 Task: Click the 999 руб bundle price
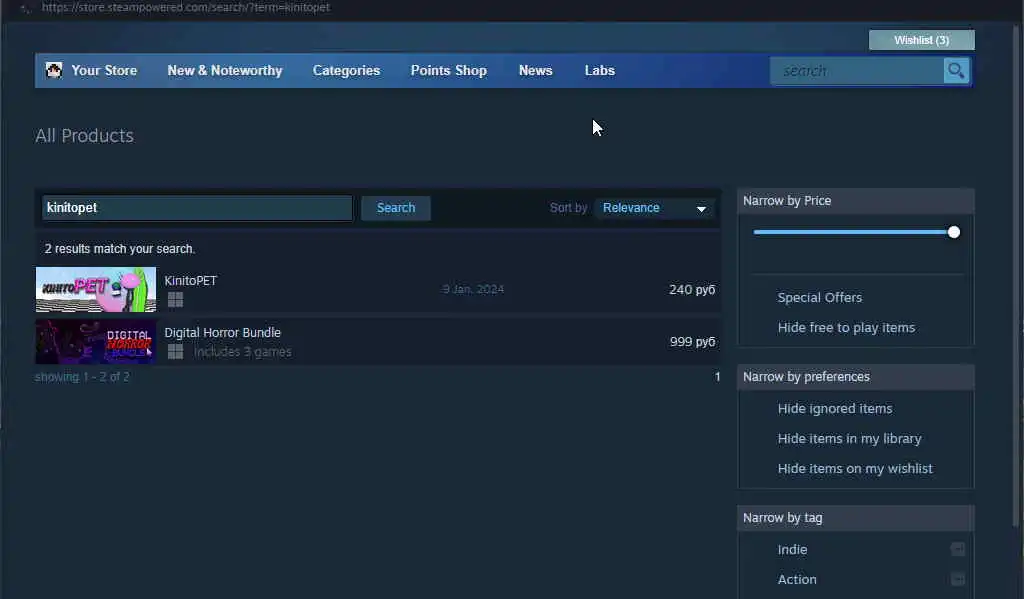692,342
